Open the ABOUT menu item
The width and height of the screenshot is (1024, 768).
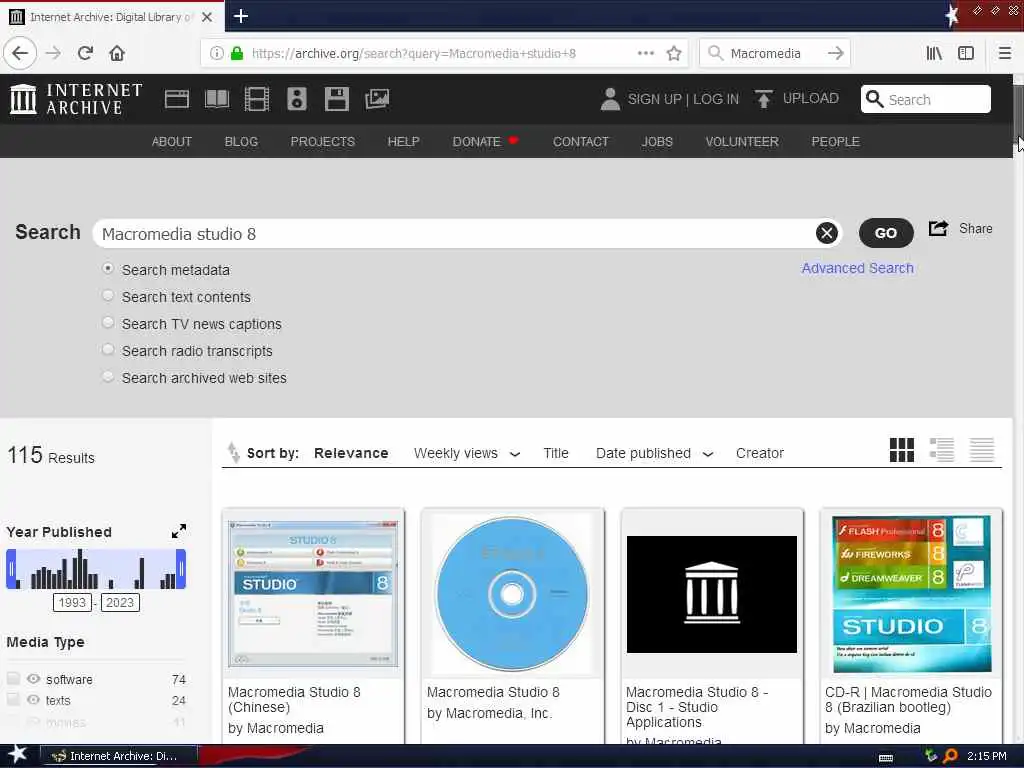point(172,142)
